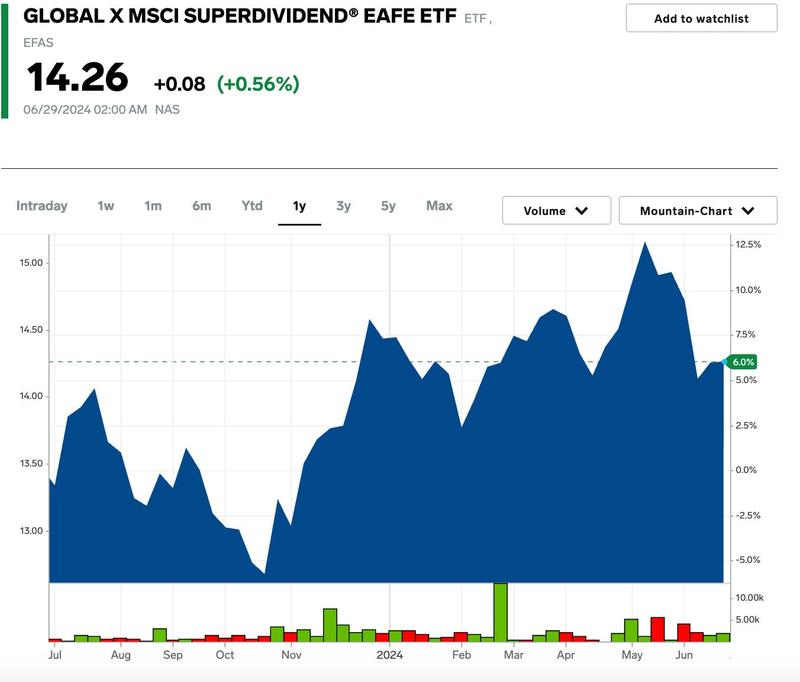Click the Global X MSCI SuperDividend title
The image size is (800, 682).
coord(240,16)
